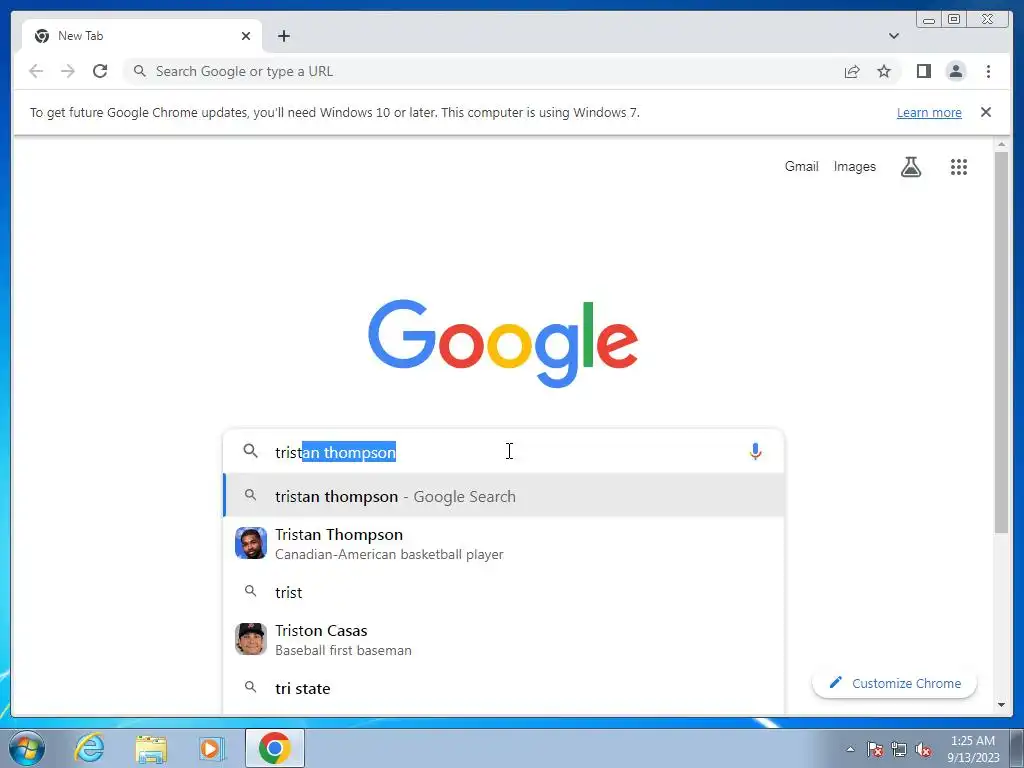Toggle the side panel icon

point(923,71)
